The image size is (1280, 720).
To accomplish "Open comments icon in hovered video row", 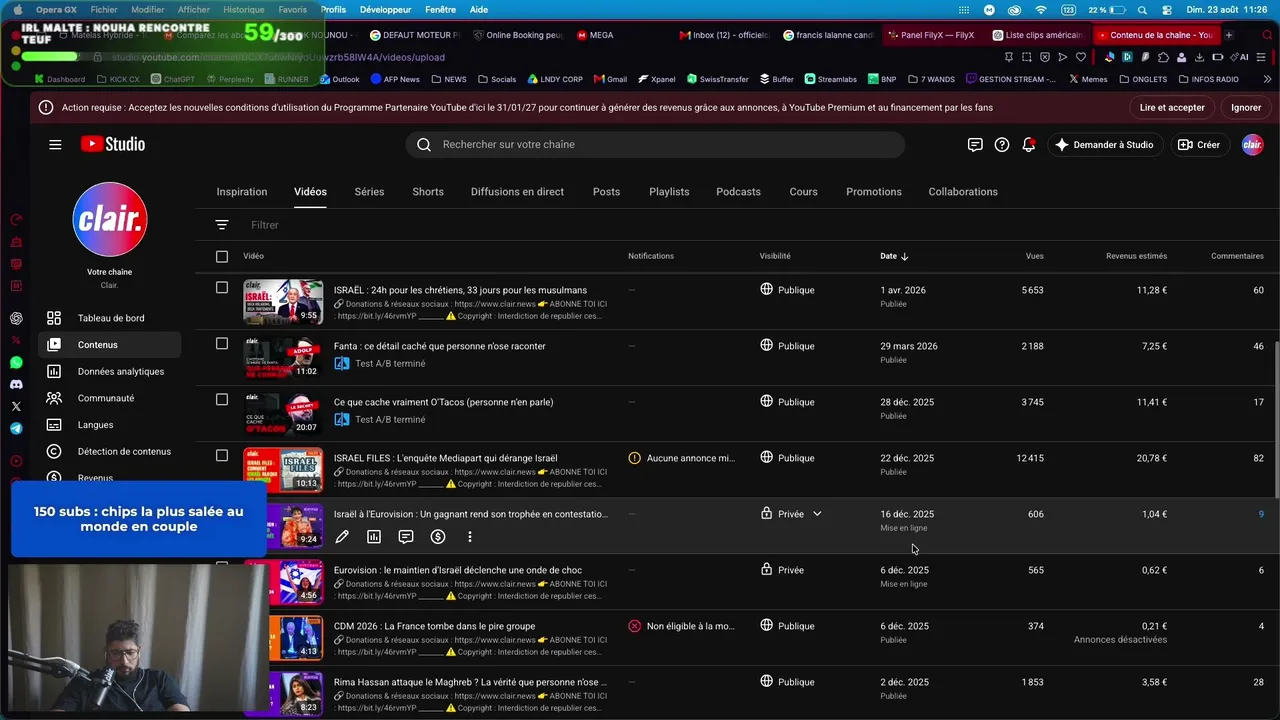I will [x=406, y=537].
